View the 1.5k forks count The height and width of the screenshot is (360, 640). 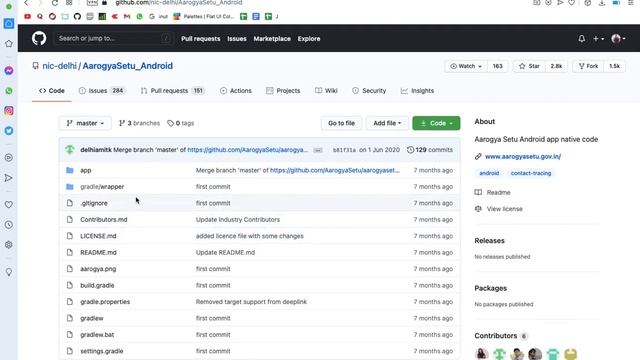tap(615, 66)
